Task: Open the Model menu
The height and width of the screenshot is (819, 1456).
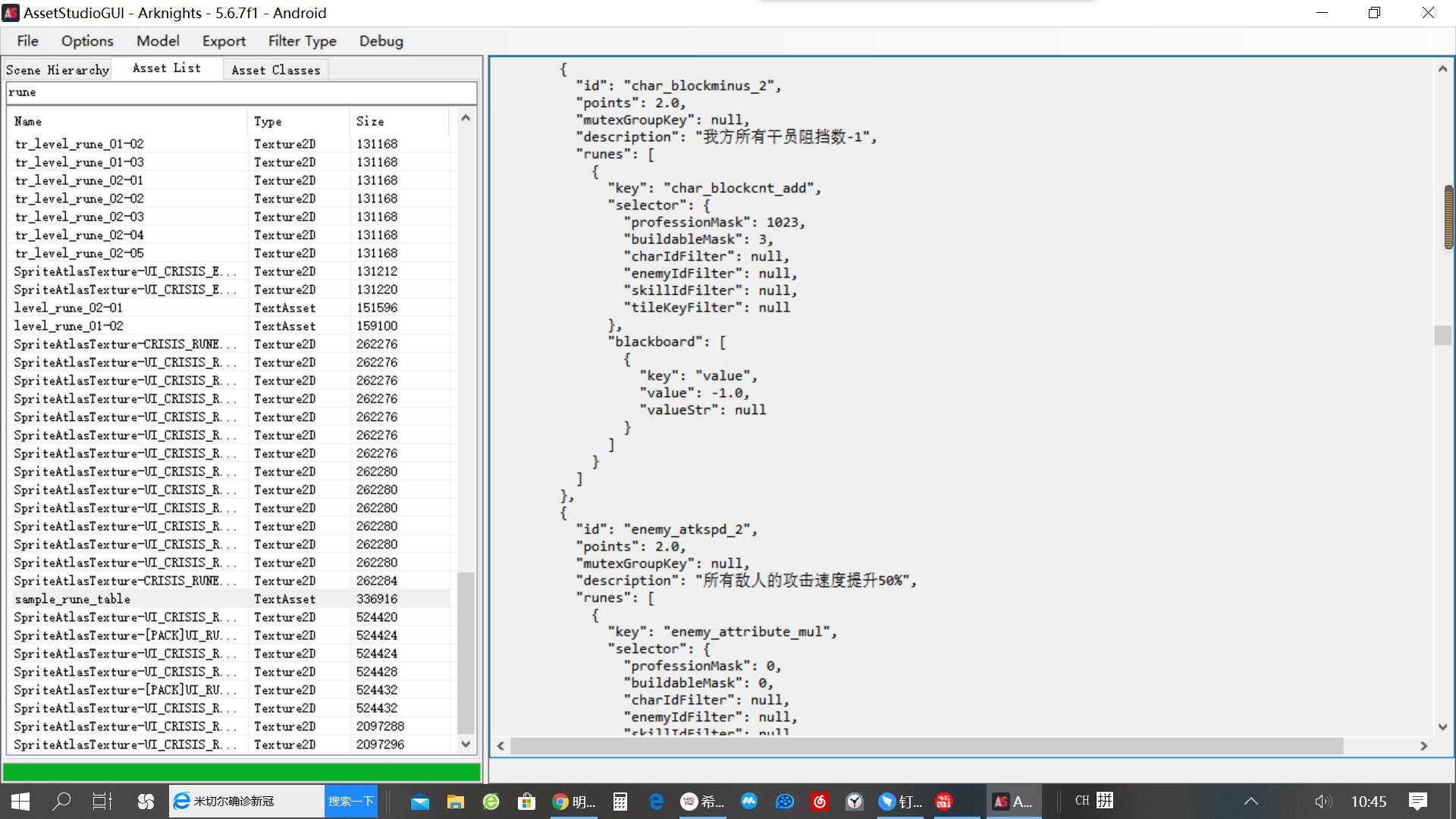Action: (158, 41)
